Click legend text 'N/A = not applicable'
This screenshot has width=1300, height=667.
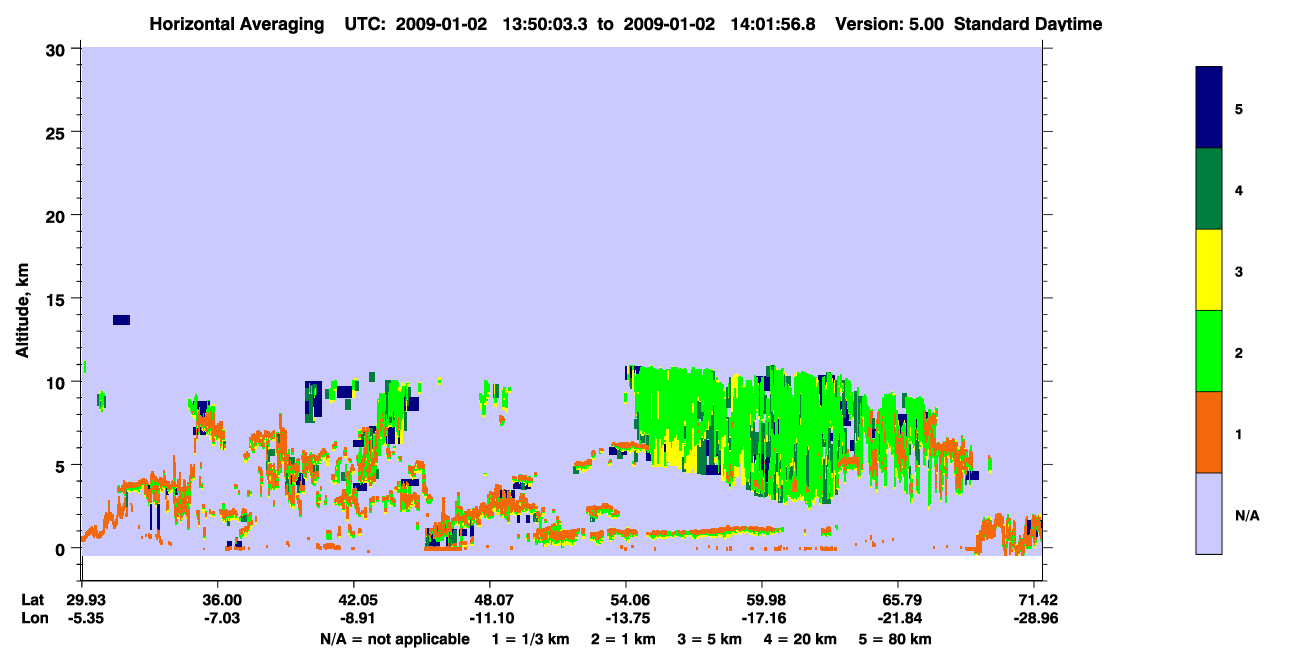395,639
